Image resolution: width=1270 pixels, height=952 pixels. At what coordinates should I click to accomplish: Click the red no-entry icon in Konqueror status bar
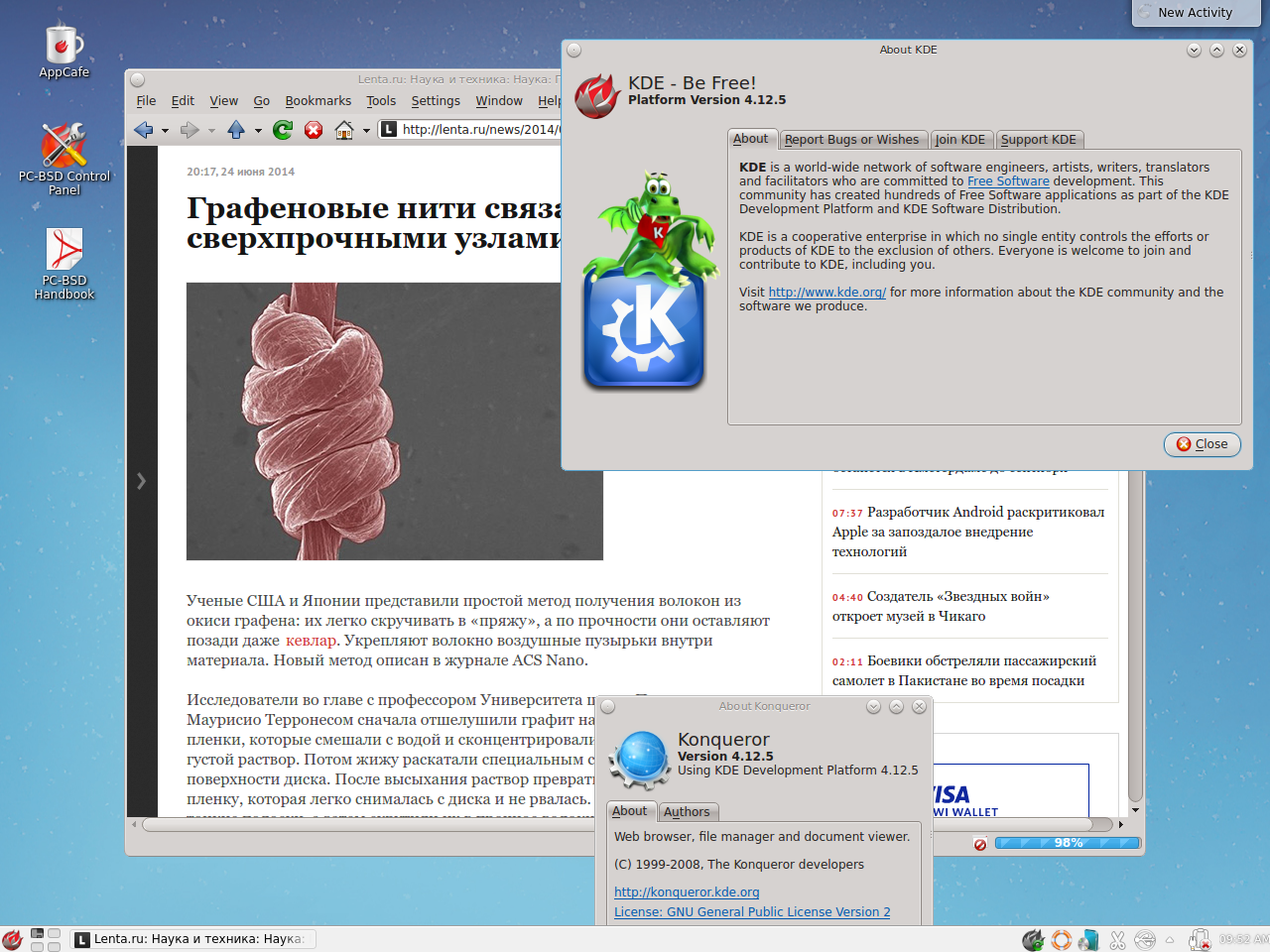(980, 844)
